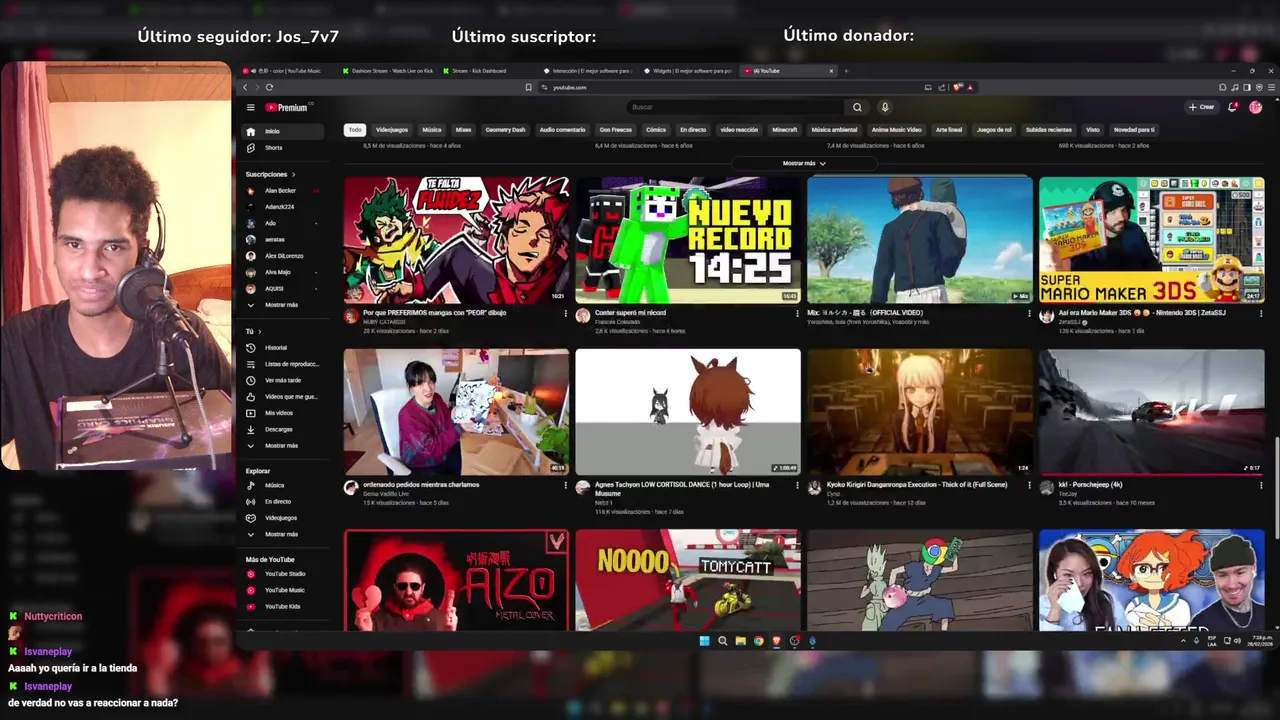Open File Explorer from taskbar
This screenshot has width=1280, height=720.
(x=740, y=641)
